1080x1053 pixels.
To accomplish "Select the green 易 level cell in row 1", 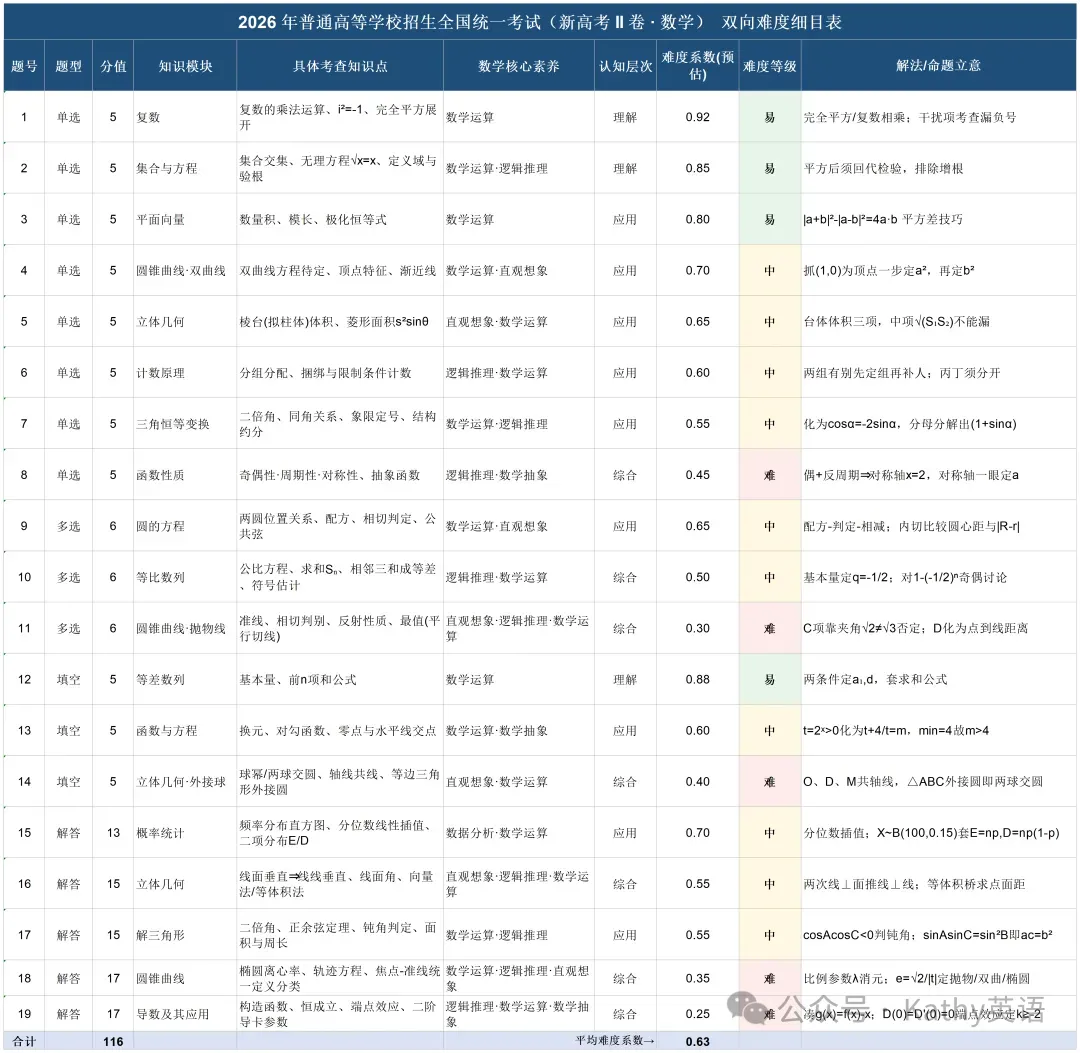I will pos(770,117).
